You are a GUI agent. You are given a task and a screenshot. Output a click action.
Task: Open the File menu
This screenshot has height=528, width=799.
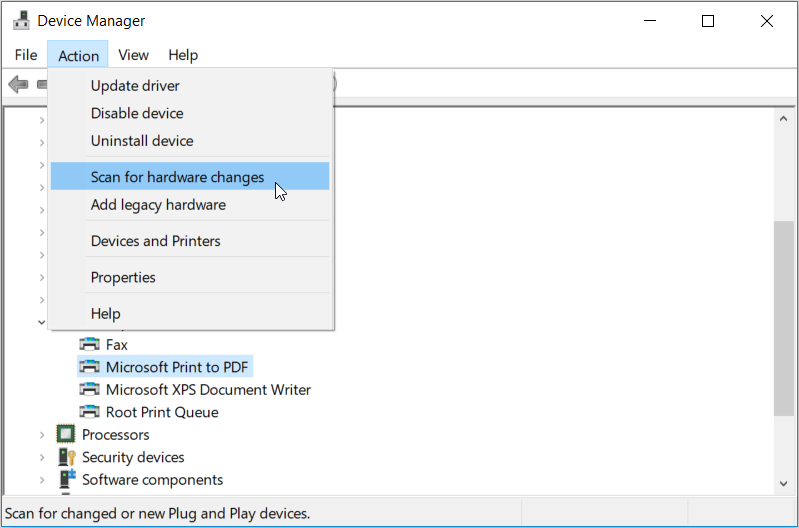(x=26, y=55)
